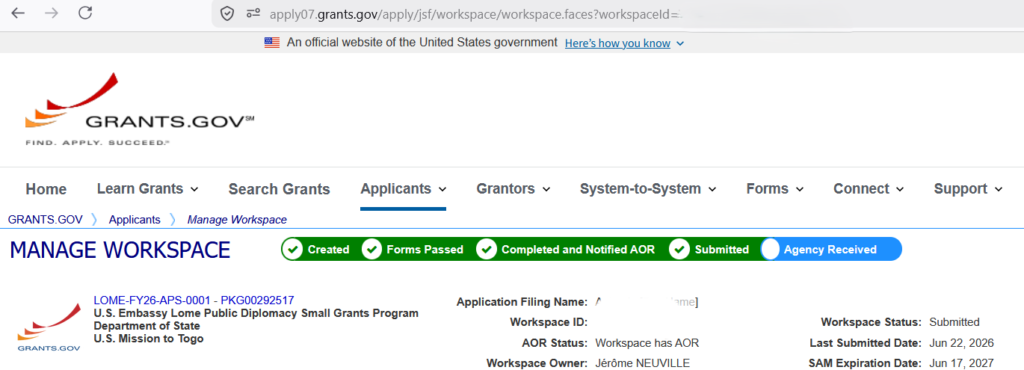The height and width of the screenshot is (370, 1024).
Task: Click the Created step checkmark icon
Action: pos(293,249)
